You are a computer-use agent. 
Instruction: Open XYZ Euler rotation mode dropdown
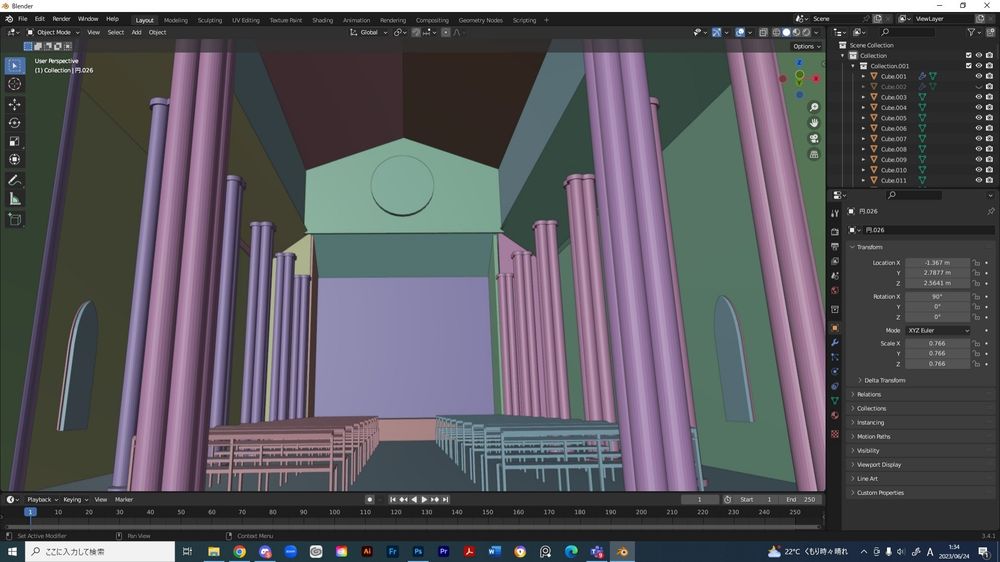(x=938, y=330)
